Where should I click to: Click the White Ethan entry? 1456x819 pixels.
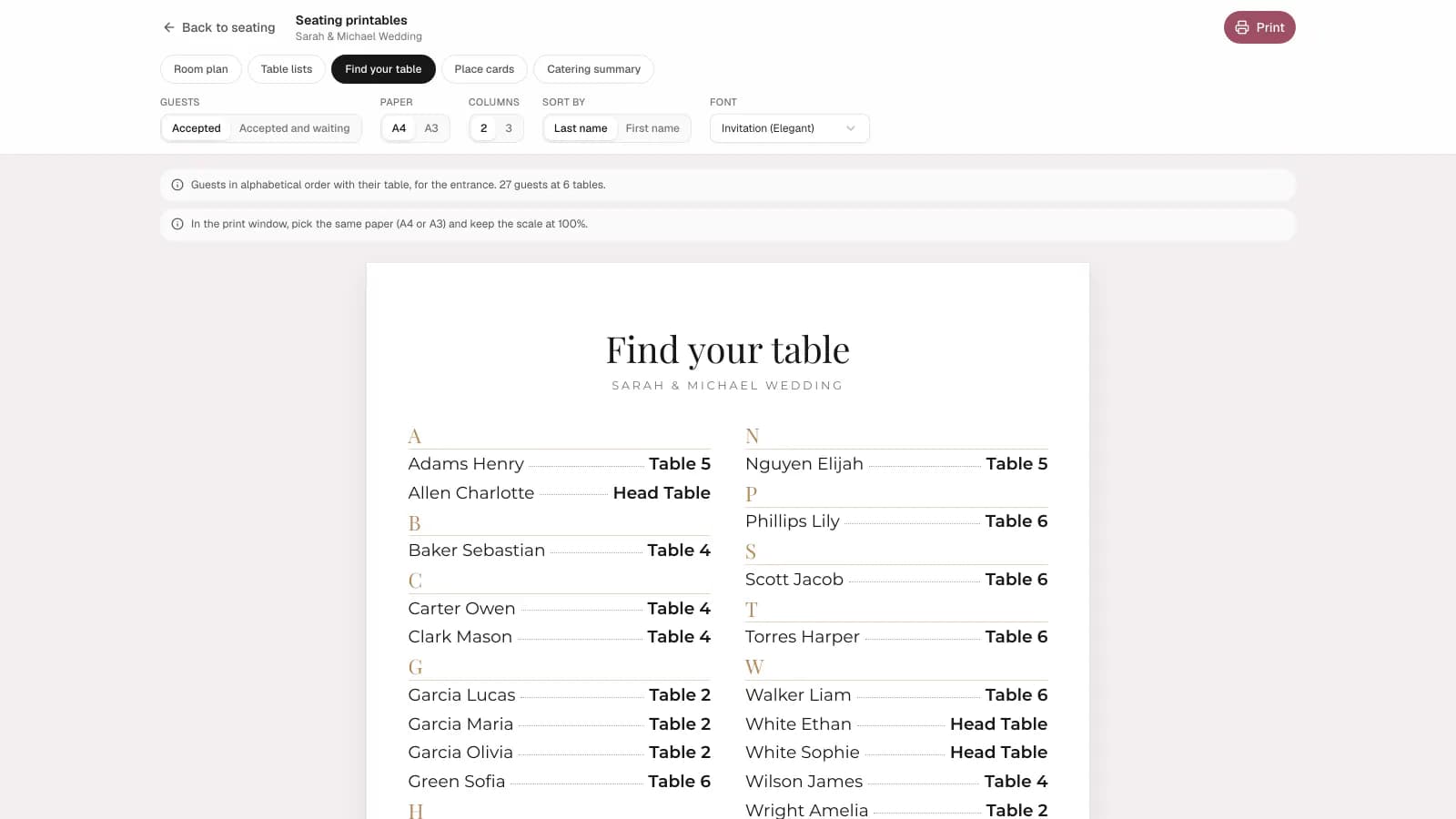pyautogui.click(x=896, y=724)
